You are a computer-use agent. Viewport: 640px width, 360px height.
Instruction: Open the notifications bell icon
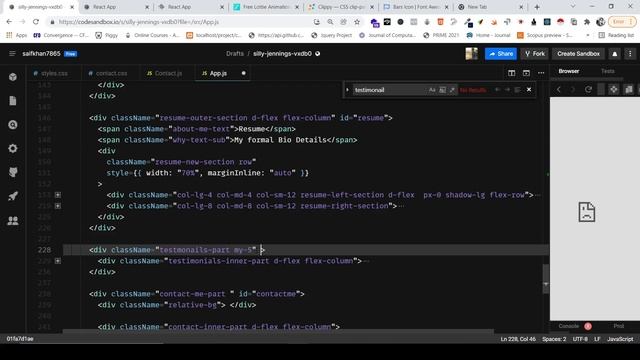pyautogui.click(x=615, y=54)
